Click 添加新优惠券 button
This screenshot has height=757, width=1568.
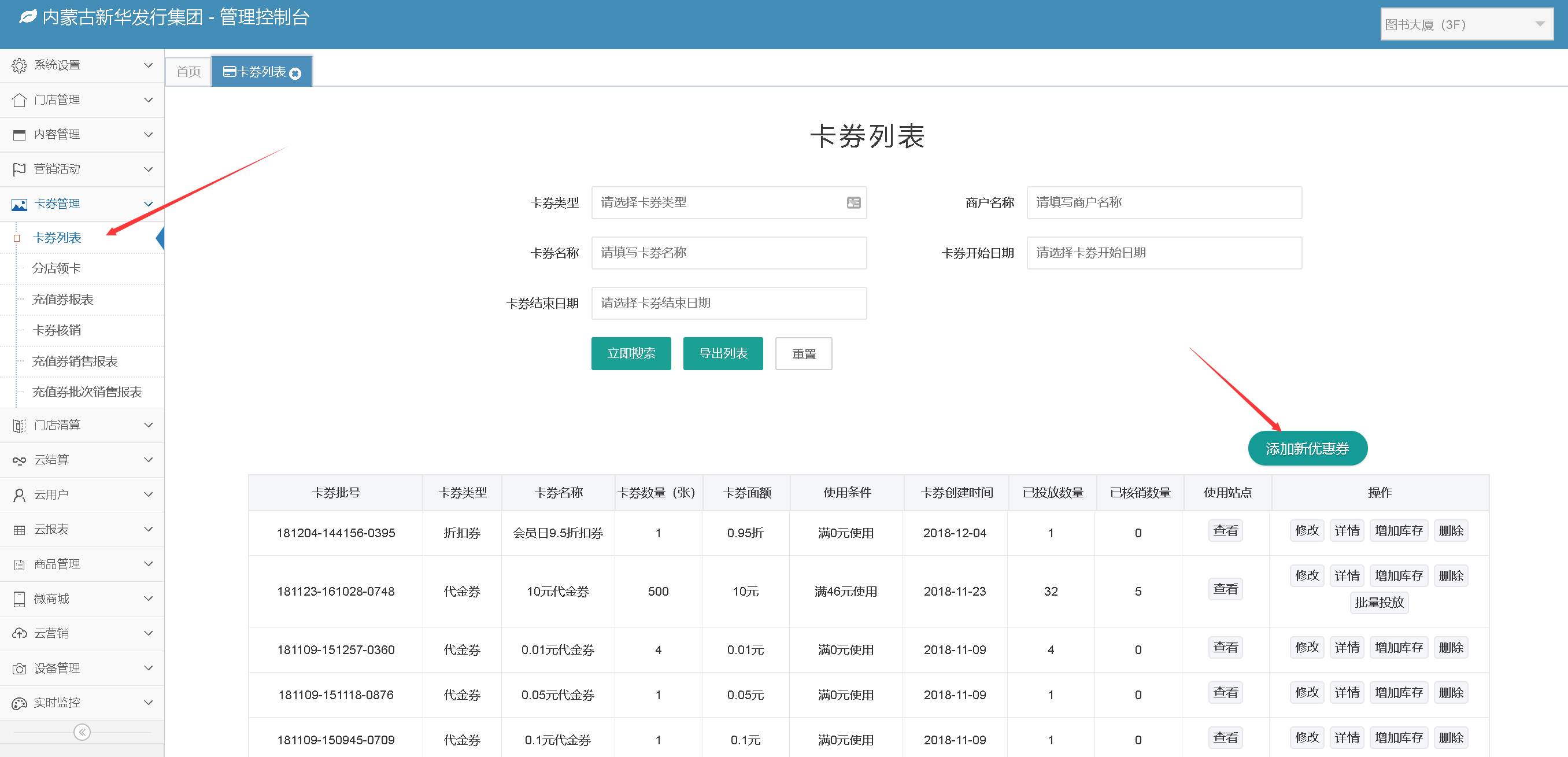click(1307, 449)
